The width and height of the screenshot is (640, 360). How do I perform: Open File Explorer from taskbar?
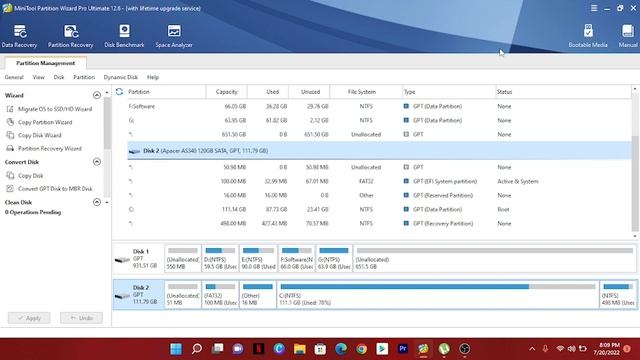tap(300, 349)
